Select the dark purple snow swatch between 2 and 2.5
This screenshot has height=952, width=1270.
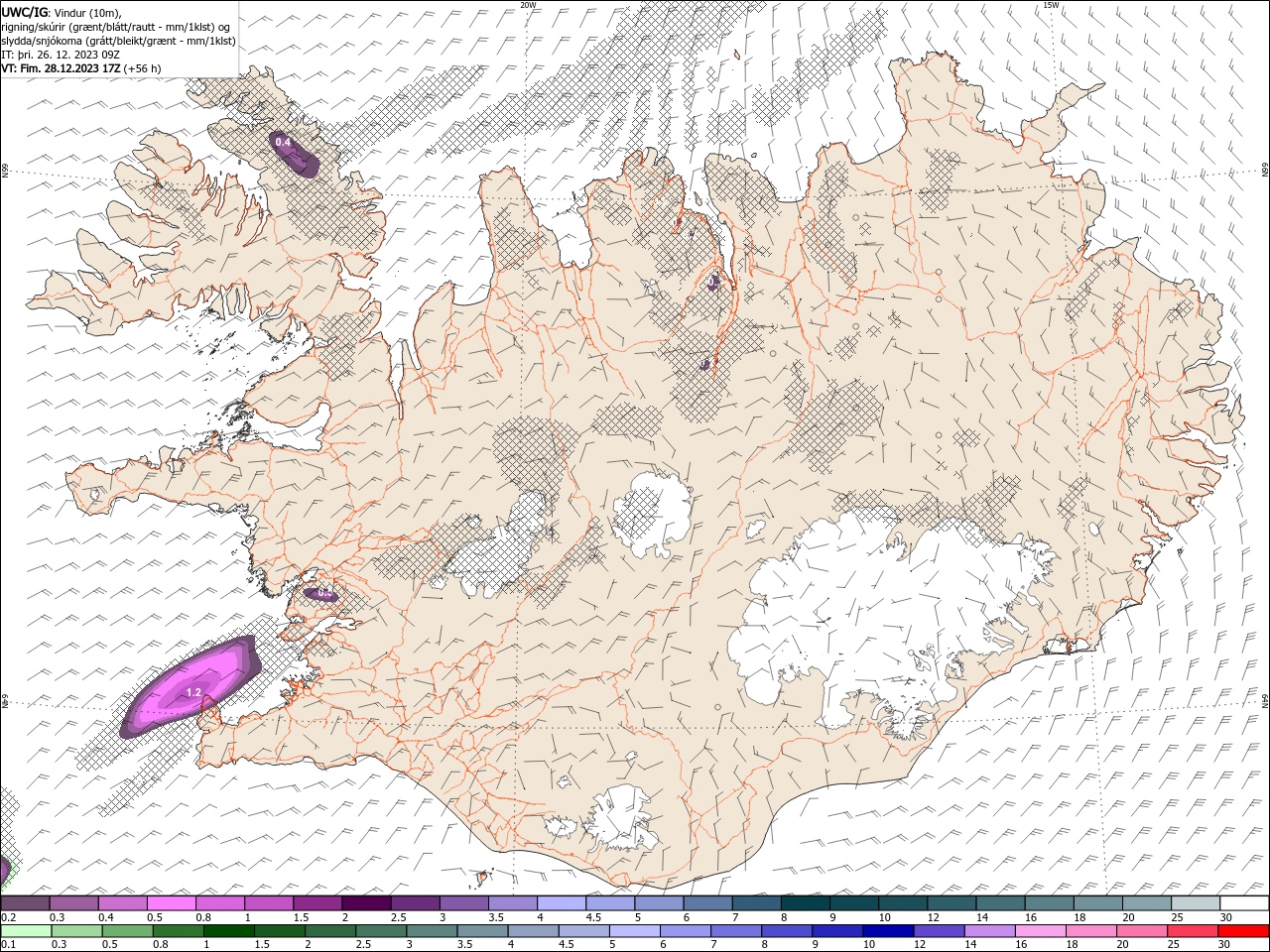click(365, 903)
